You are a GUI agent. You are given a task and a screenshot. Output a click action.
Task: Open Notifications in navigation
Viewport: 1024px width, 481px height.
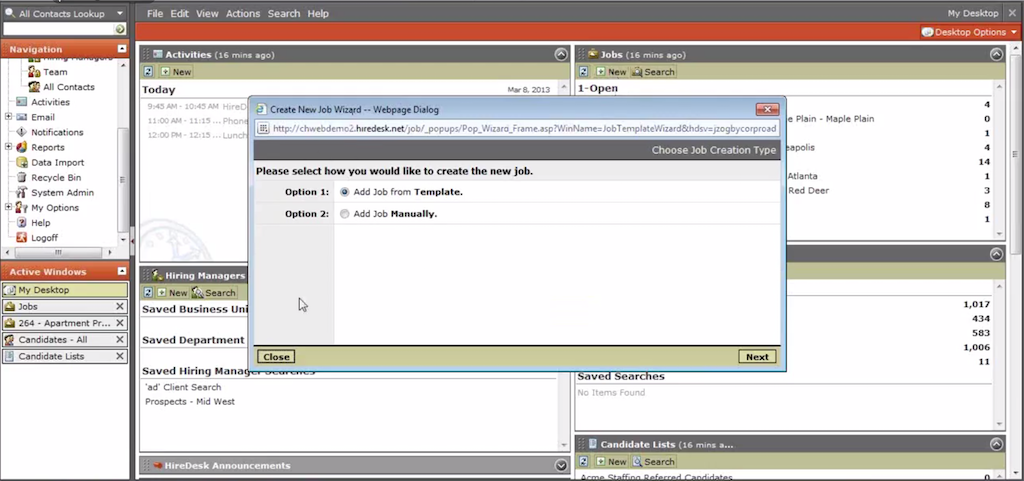click(57, 132)
